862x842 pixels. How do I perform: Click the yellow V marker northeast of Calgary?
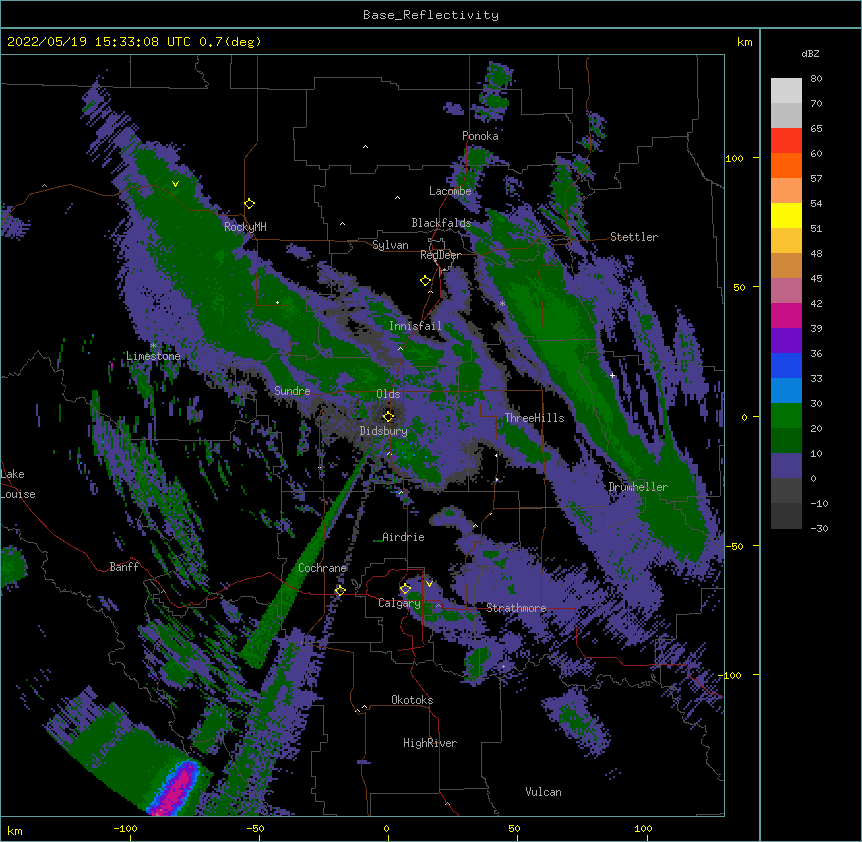[429, 584]
